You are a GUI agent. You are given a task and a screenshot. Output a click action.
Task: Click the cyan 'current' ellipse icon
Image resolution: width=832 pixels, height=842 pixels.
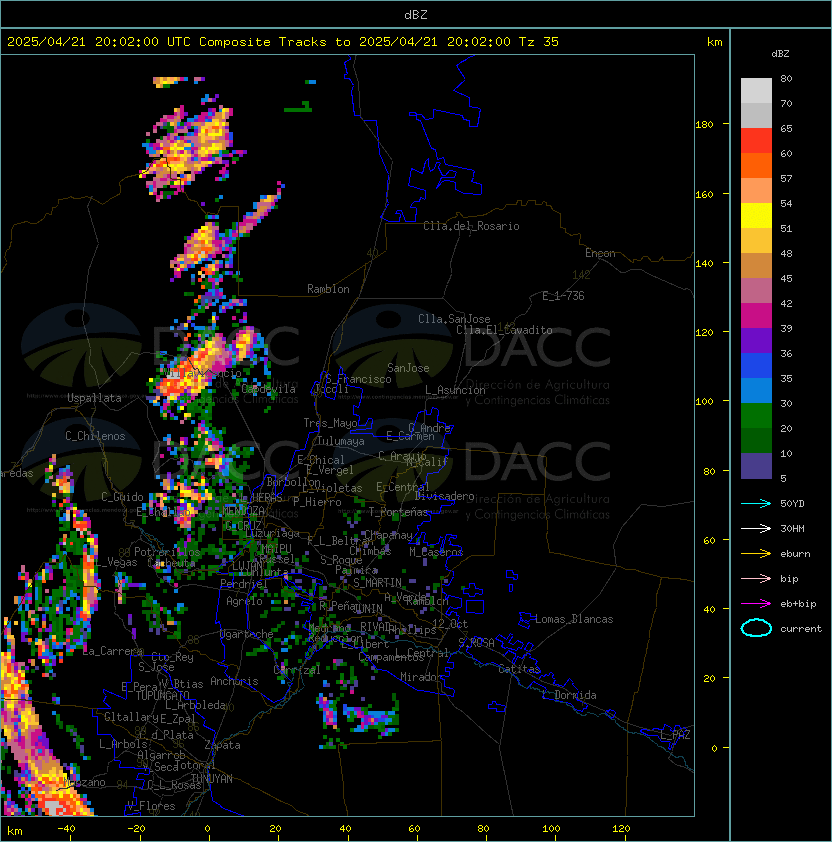pos(756,628)
